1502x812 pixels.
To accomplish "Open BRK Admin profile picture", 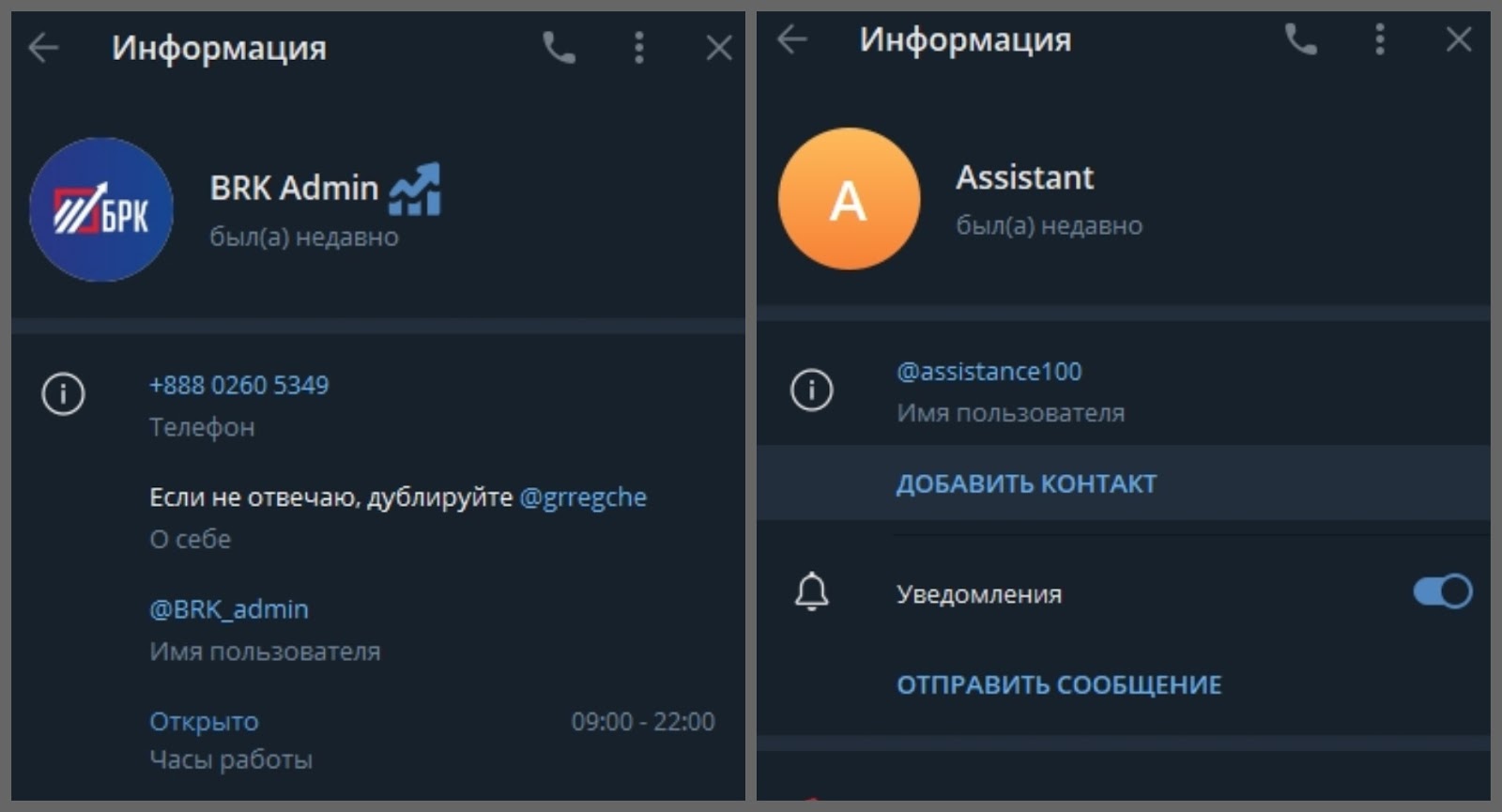I will tap(101, 209).
